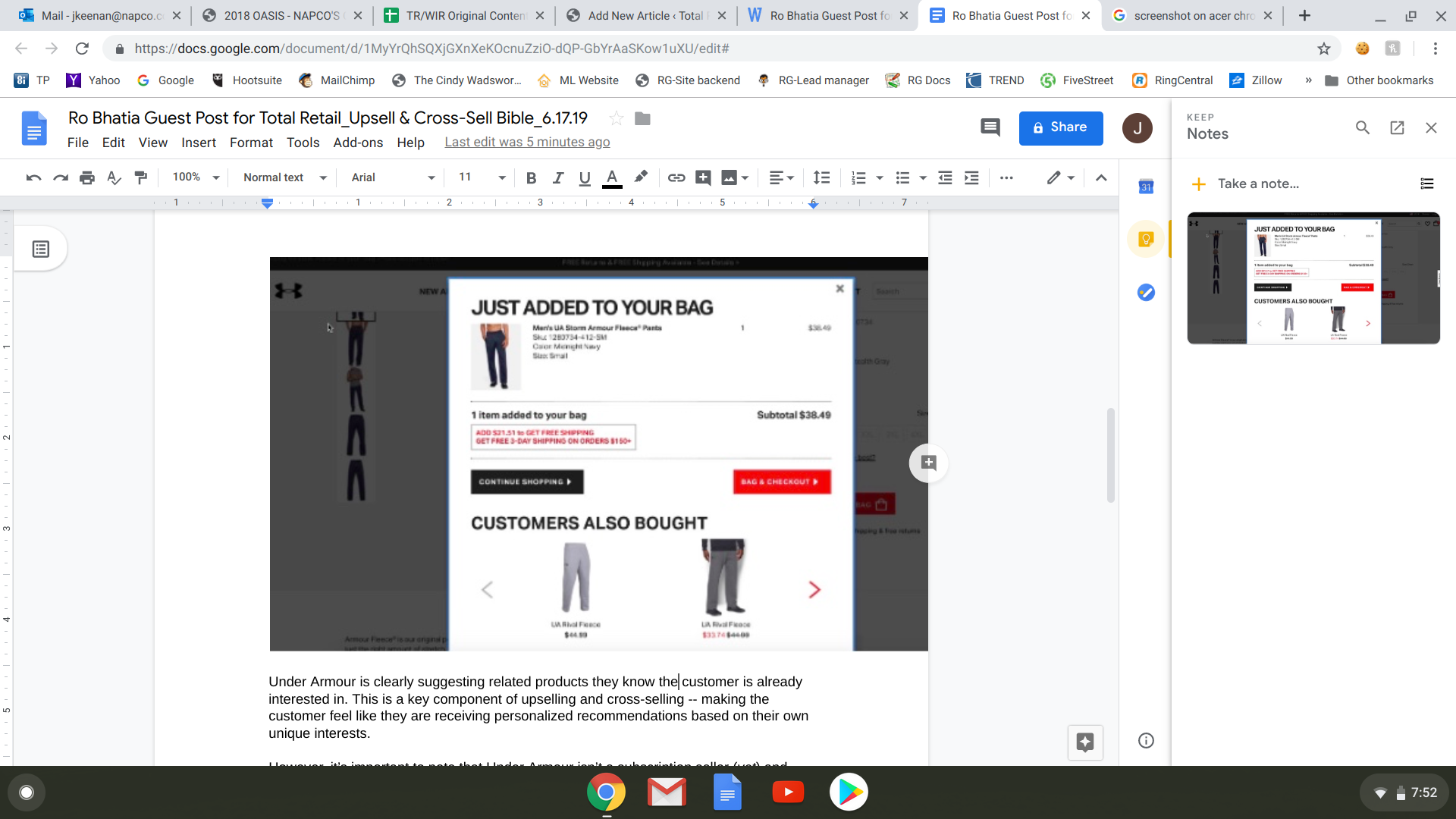This screenshot has width=1456, height=819.
Task: Open the account avatar J
Action: point(1137,128)
